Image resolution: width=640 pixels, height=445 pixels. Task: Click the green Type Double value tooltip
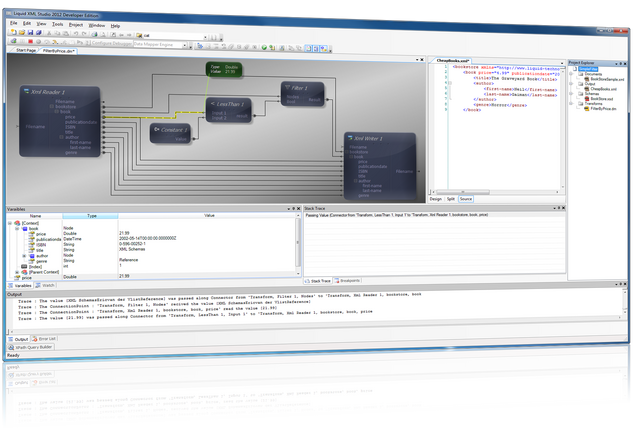coord(224,69)
